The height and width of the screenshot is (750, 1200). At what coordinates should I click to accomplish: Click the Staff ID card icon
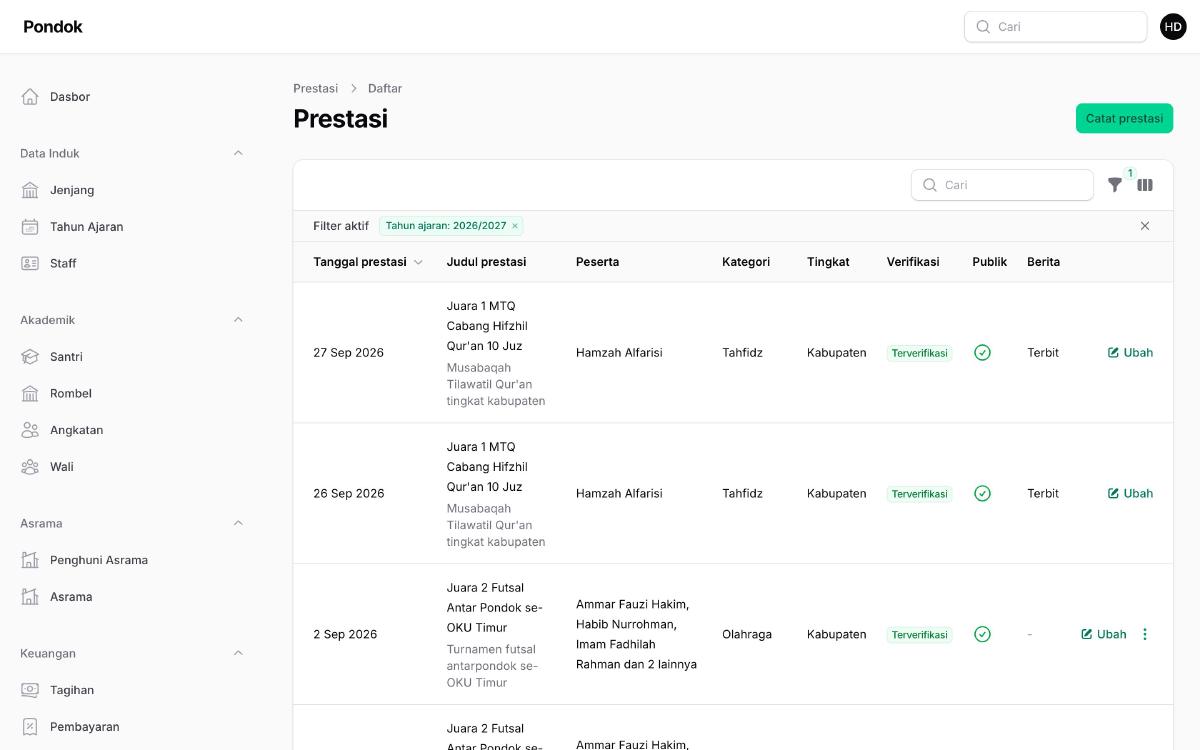coord(30,263)
